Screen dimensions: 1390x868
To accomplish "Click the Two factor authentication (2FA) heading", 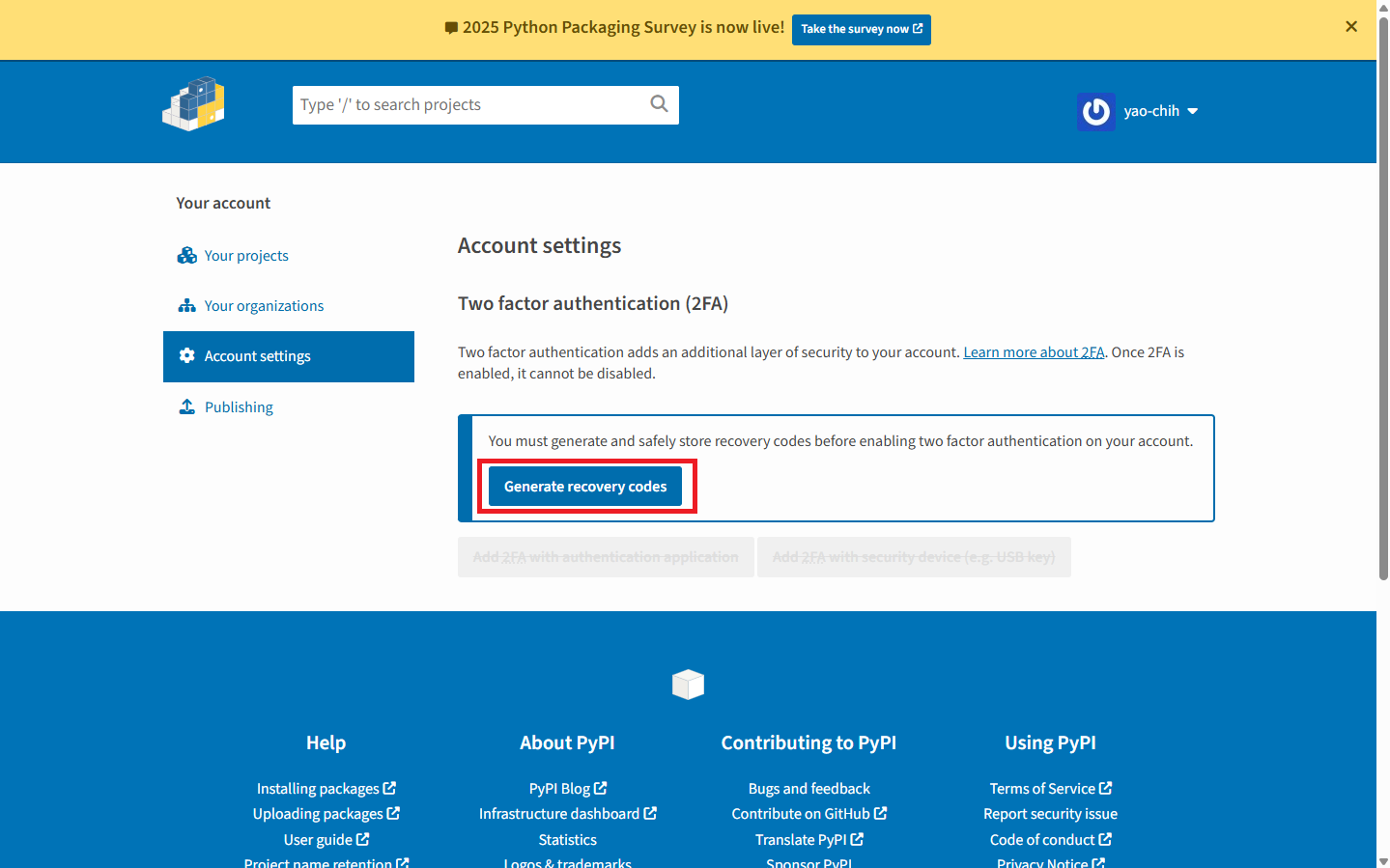I will pyautogui.click(x=593, y=304).
